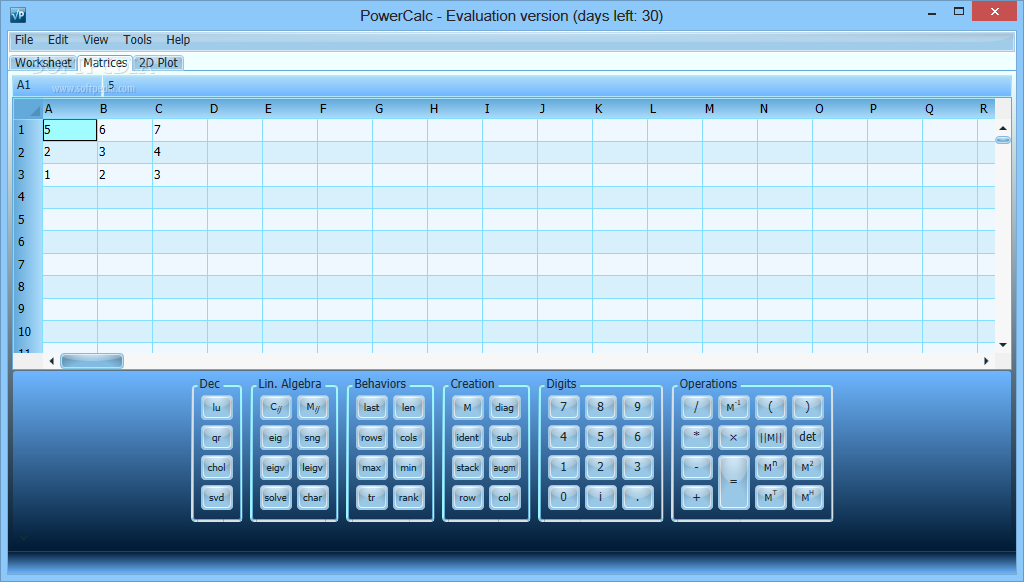The width and height of the screenshot is (1024, 582).
Task: Click the matrix inverse M⁻¹ button
Action: (733, 408)
